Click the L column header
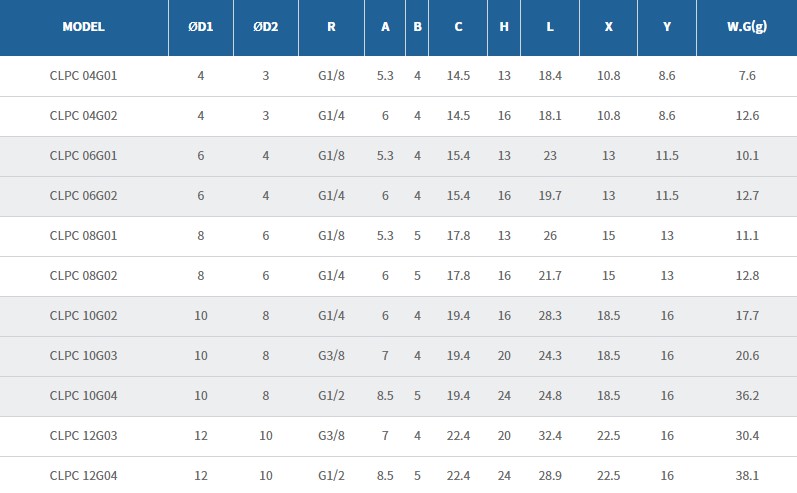 coord(550,27)
